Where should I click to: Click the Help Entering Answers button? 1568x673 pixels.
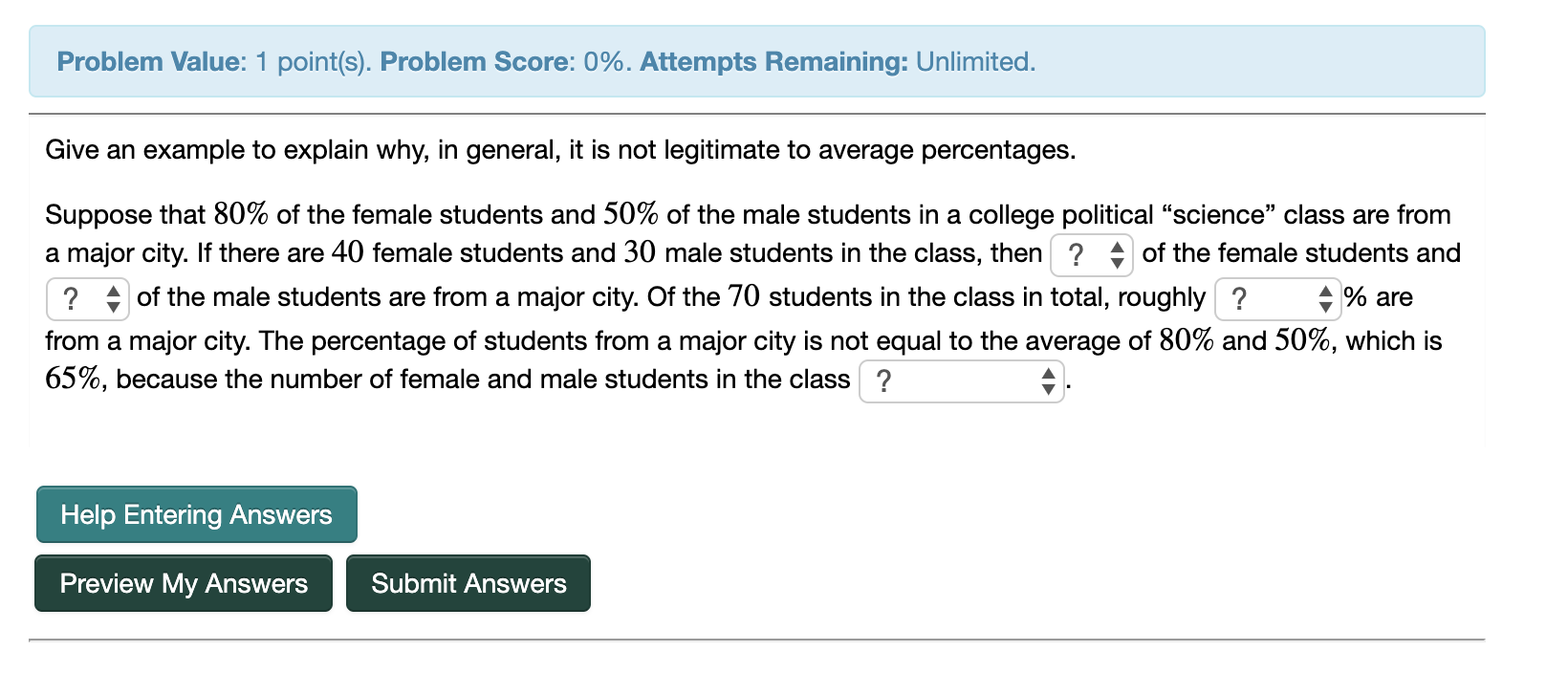pyautogui.click(x=195, y=514)
